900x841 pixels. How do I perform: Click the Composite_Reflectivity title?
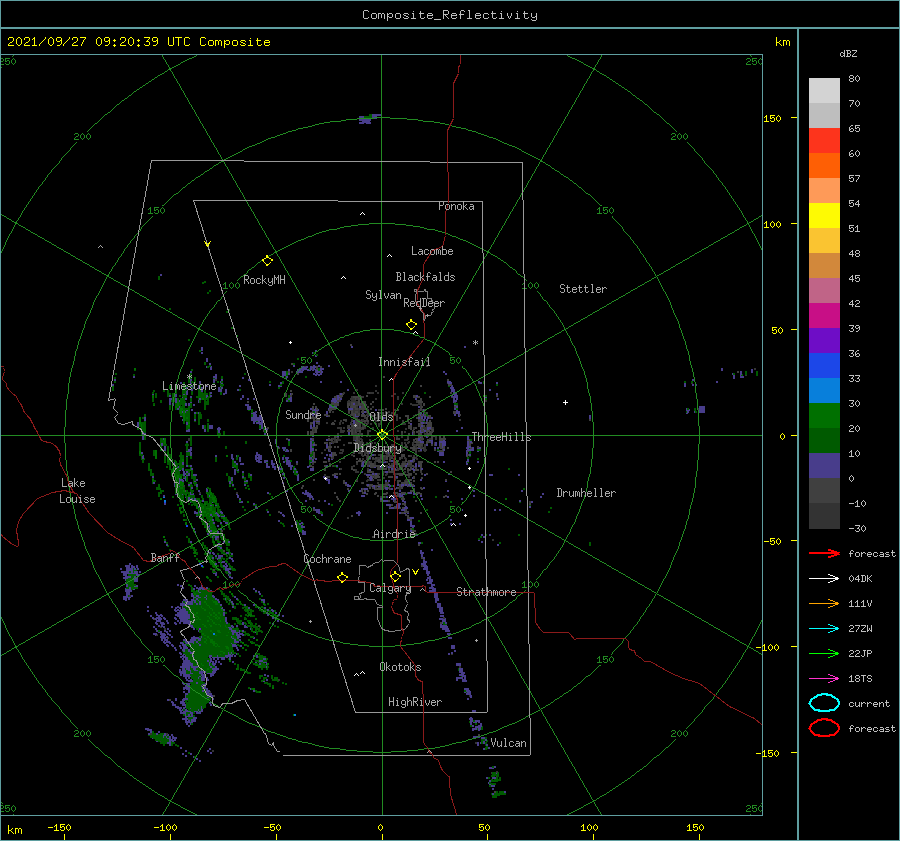pyautogui.click(x=450, y=15)
